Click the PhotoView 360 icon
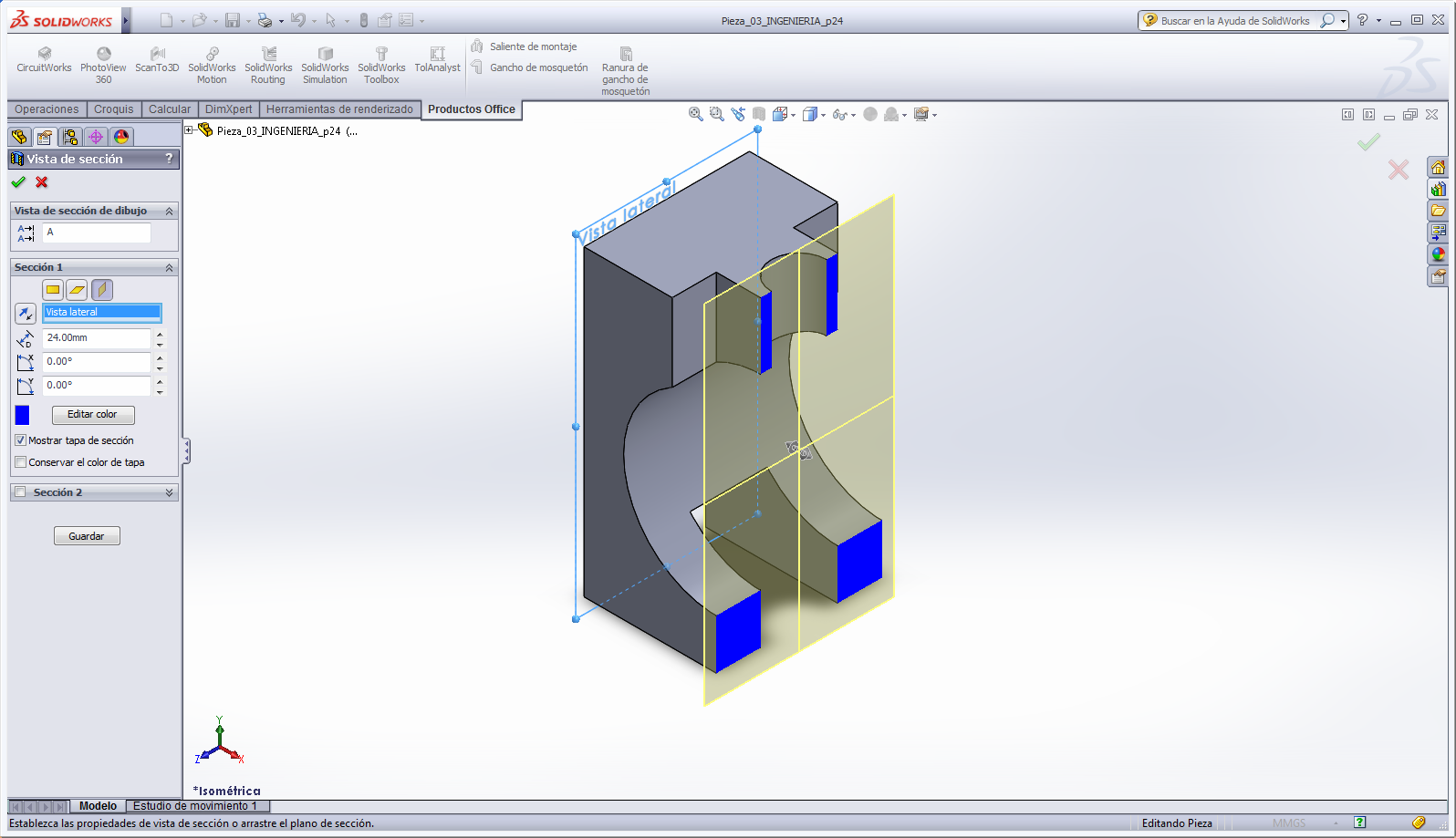This screenshot has height=838, width=1456. 103,55
